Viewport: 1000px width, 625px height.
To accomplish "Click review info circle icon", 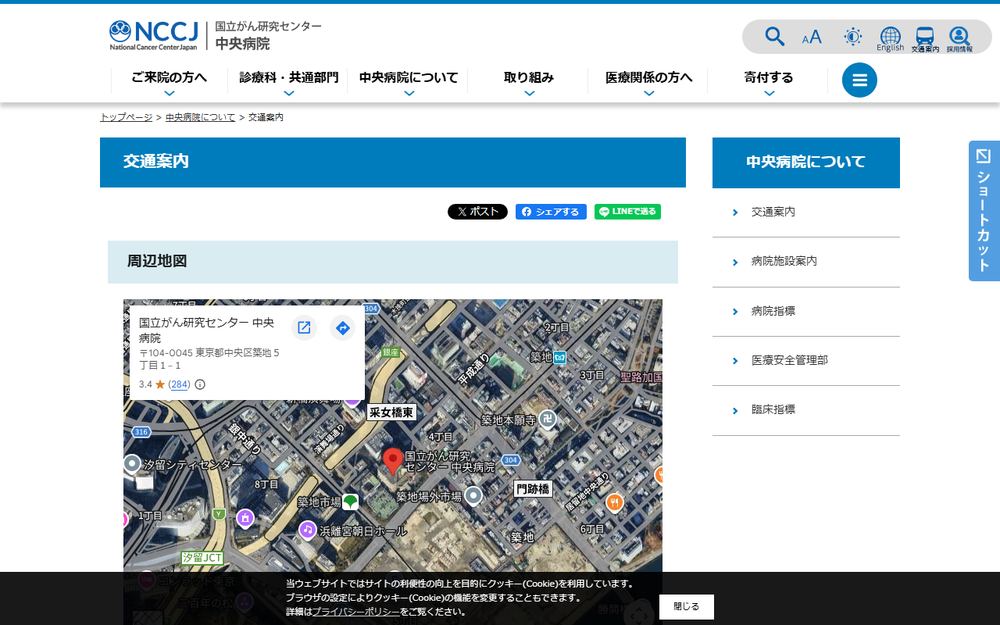I will [200, 385].
